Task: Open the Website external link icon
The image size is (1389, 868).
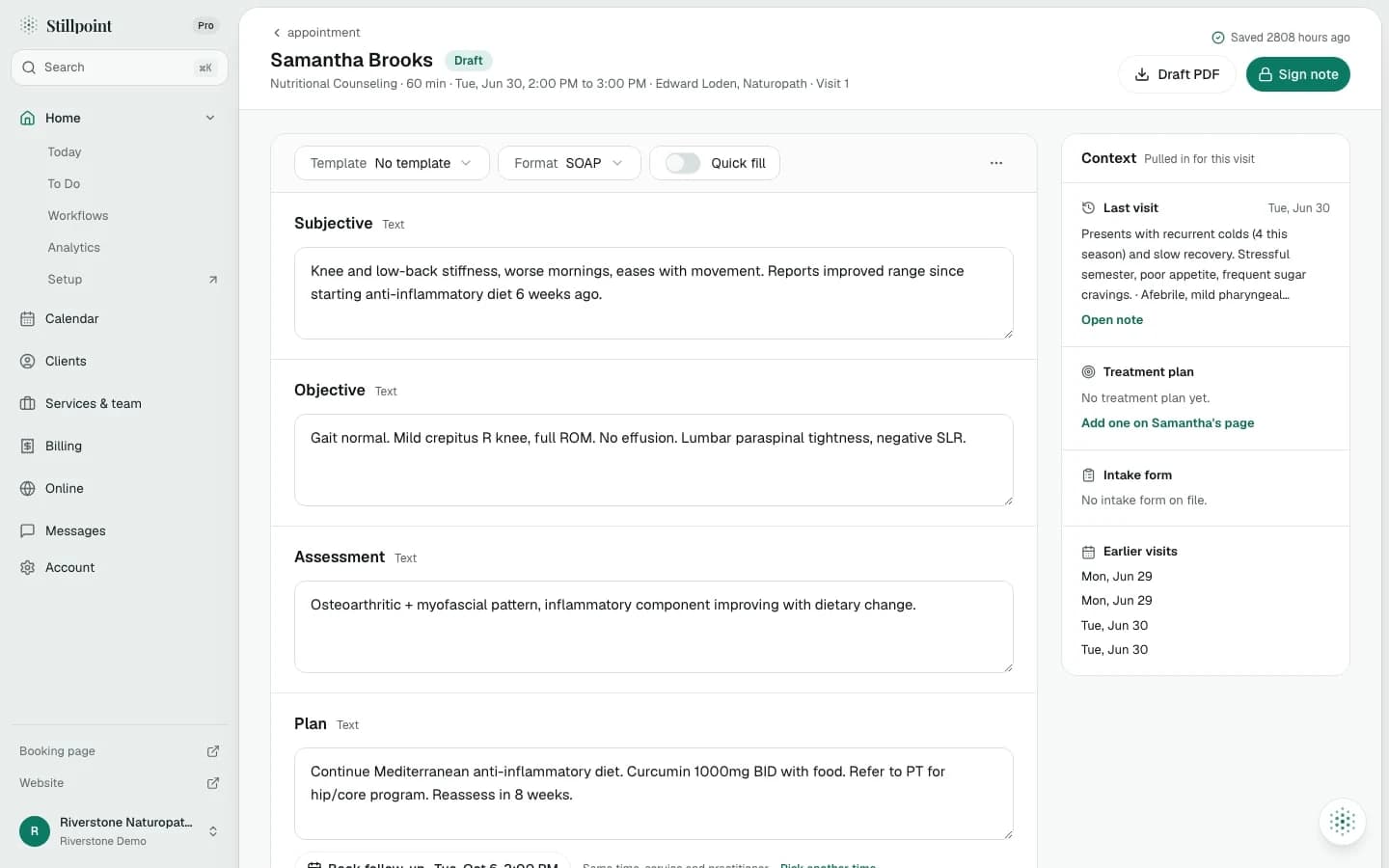Action: tap(213, 783)
